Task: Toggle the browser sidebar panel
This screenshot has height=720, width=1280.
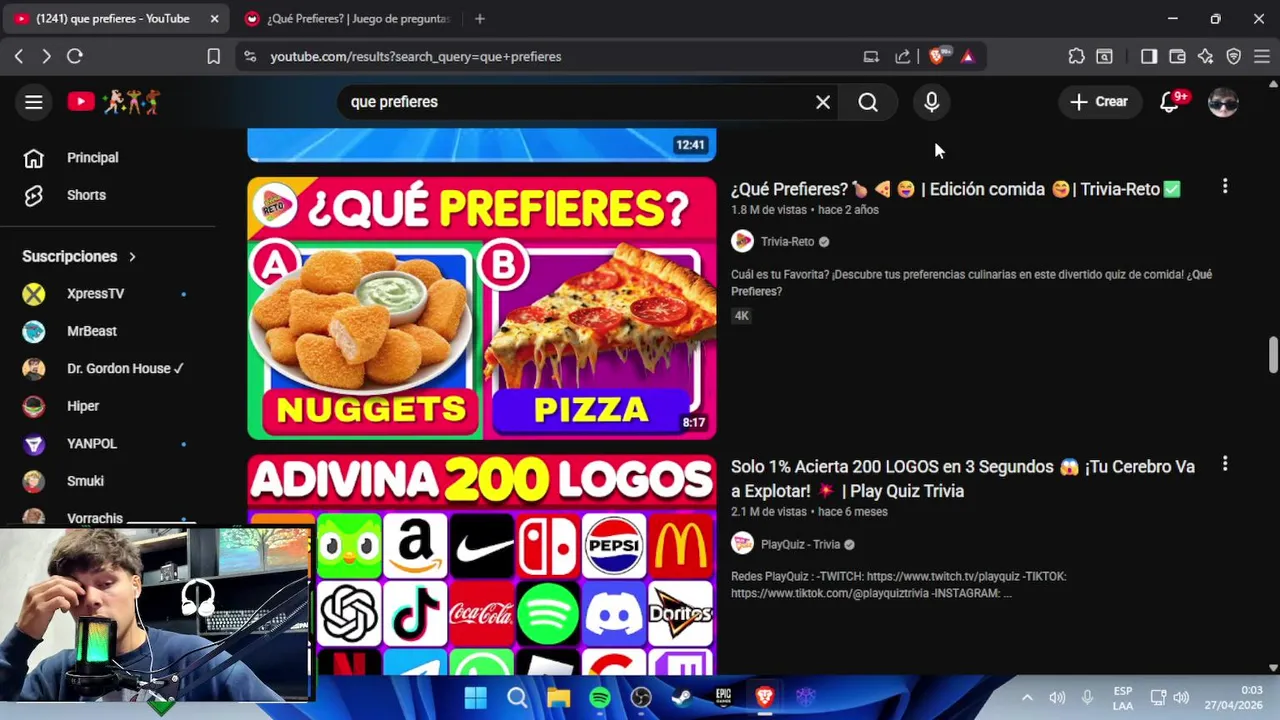Action: point(1148,57)
